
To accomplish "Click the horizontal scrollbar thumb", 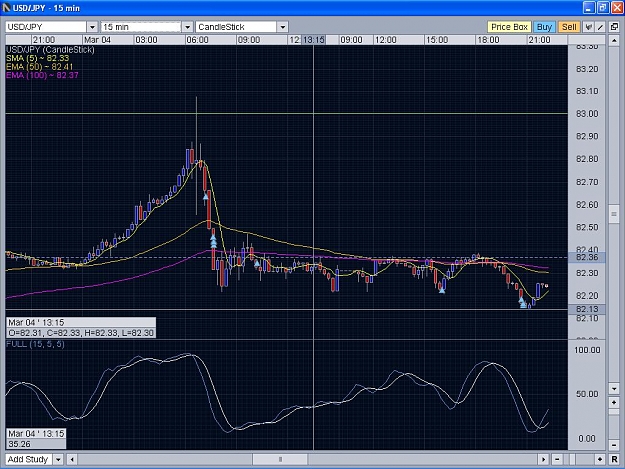I will [x=280, y=459].
